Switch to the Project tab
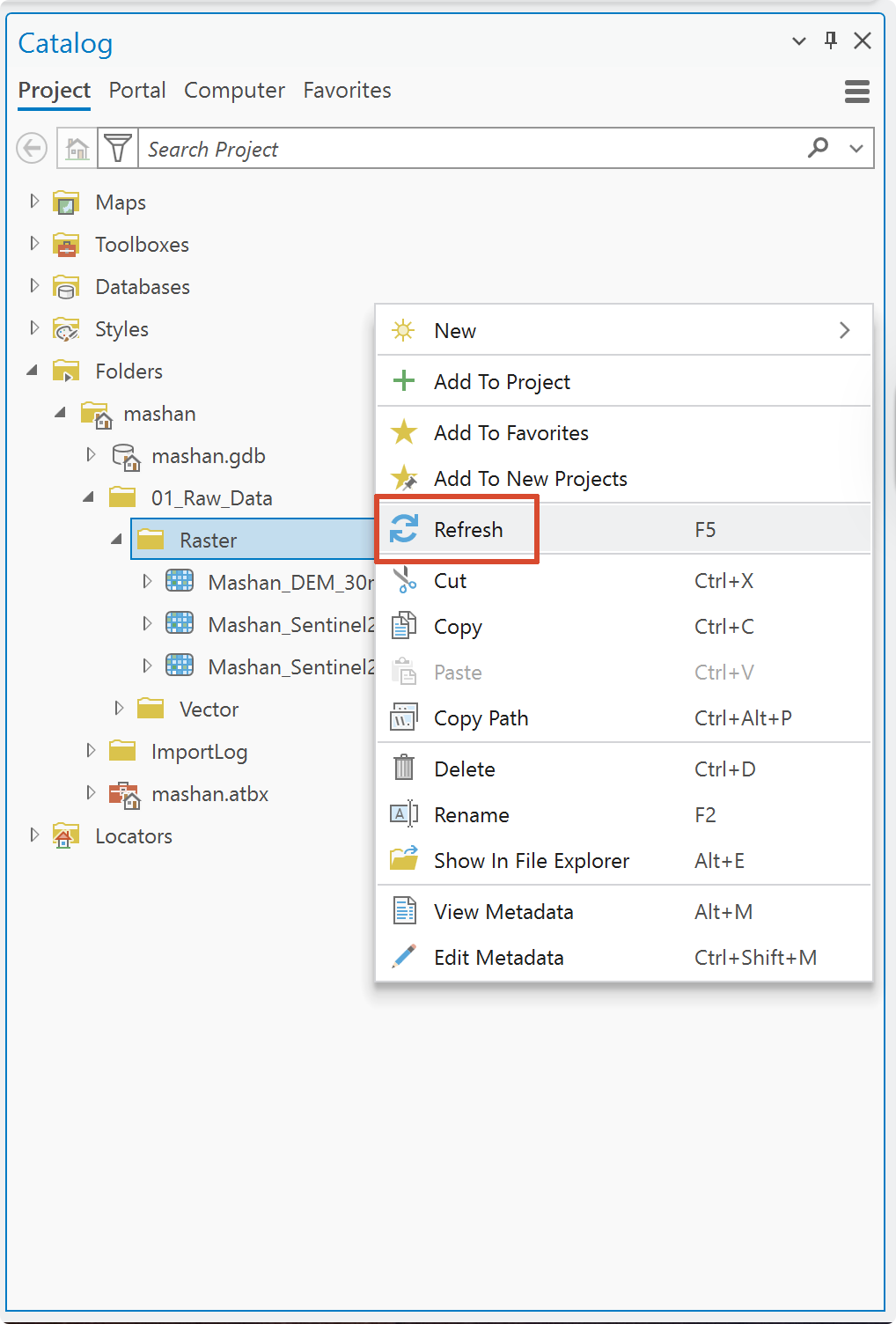 coord(55,91)
